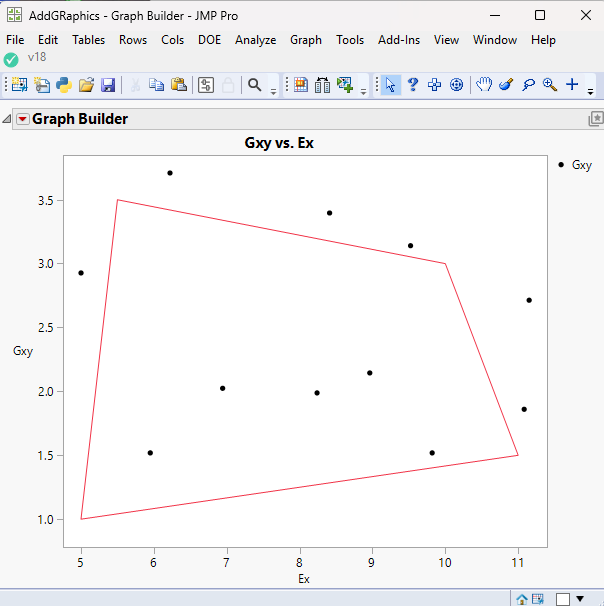
Task: Click the green checkmark v18 status icon
Action: 11,60
